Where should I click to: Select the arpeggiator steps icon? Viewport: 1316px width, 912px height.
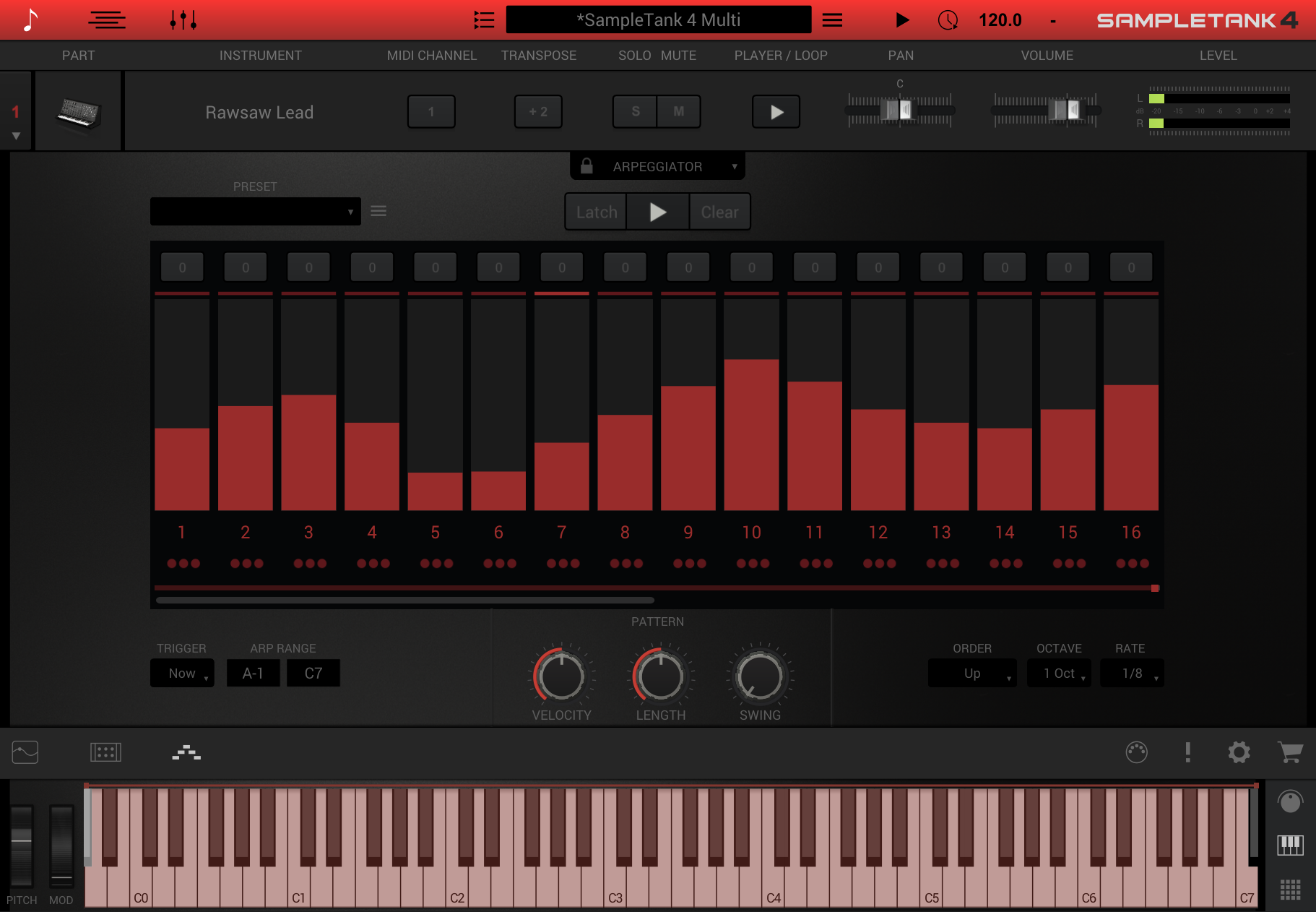click(x=186, y=752)
